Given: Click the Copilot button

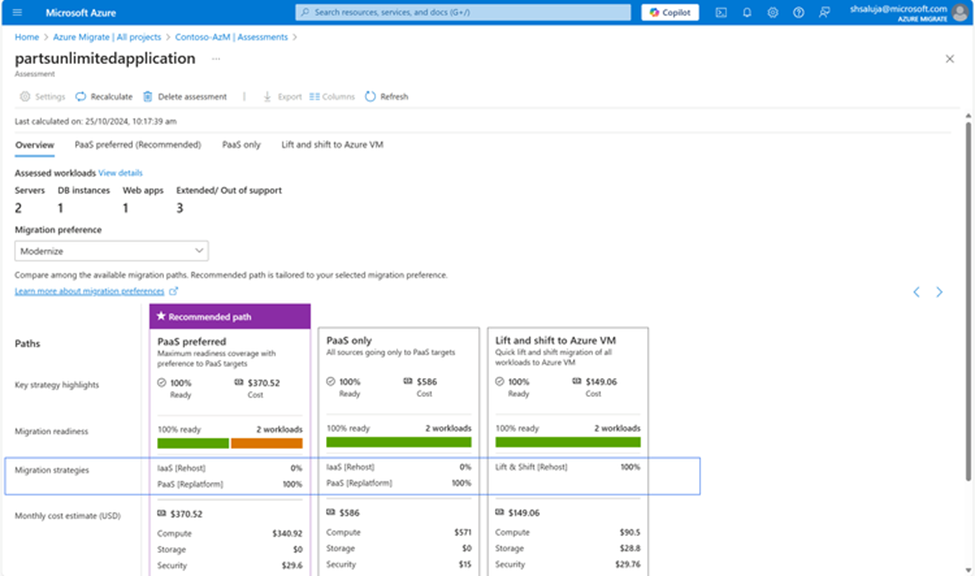Looking at the screenshot, I should [x=670, y=12].
